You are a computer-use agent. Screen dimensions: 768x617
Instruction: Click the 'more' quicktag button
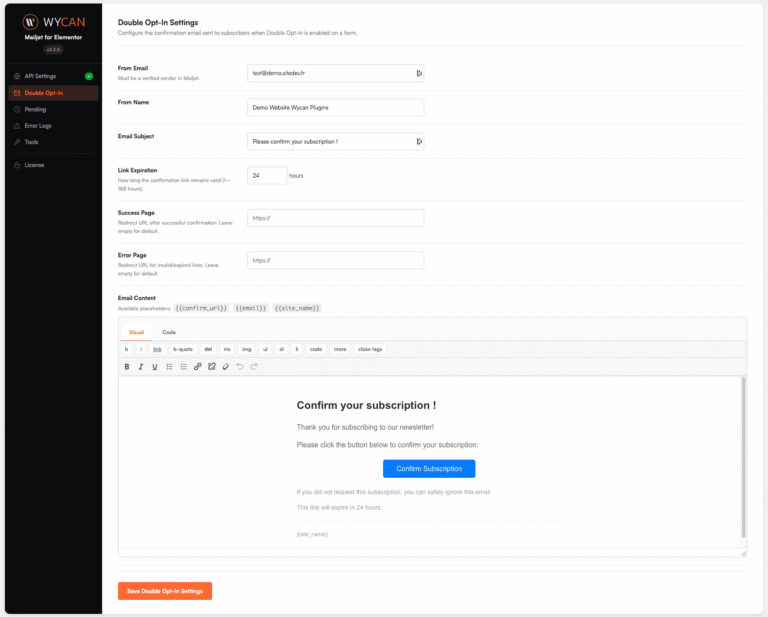pos(340,349)
